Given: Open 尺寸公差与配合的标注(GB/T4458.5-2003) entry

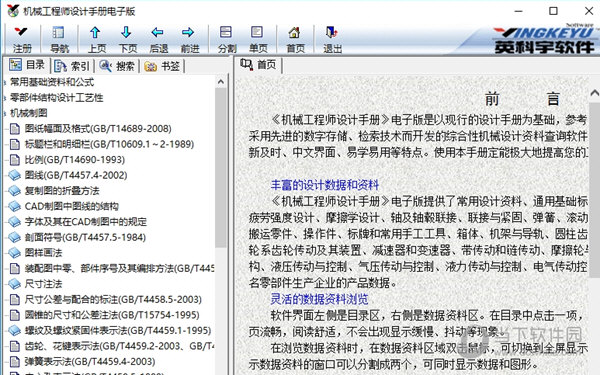Looking at the screenshot, I should [113, 299].
